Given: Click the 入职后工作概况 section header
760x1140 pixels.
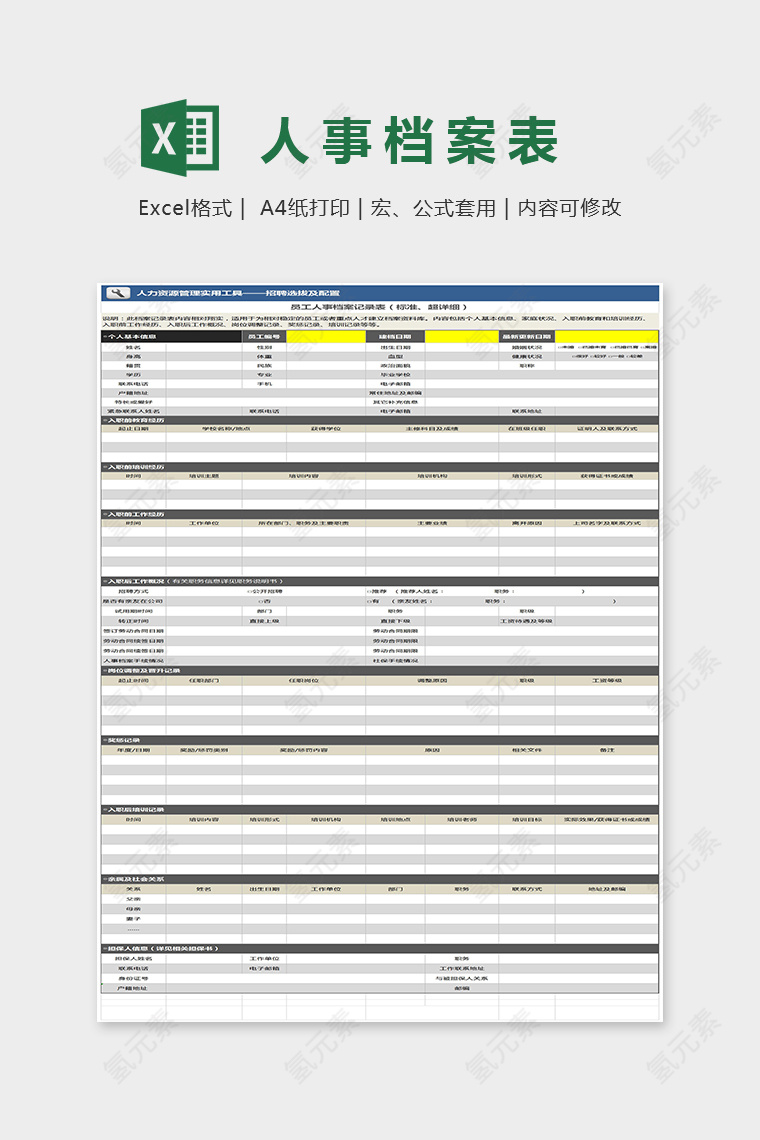Looking at the screenshot, I should click(380, 582).
